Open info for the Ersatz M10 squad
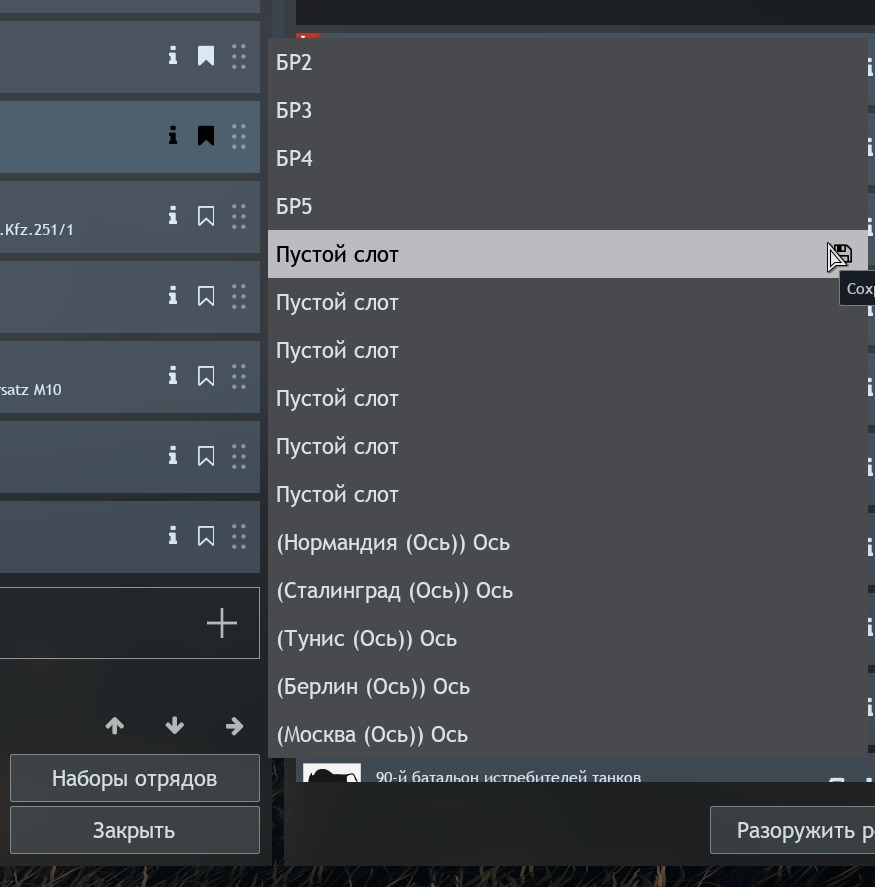875x887 pixels. [173, 376]
